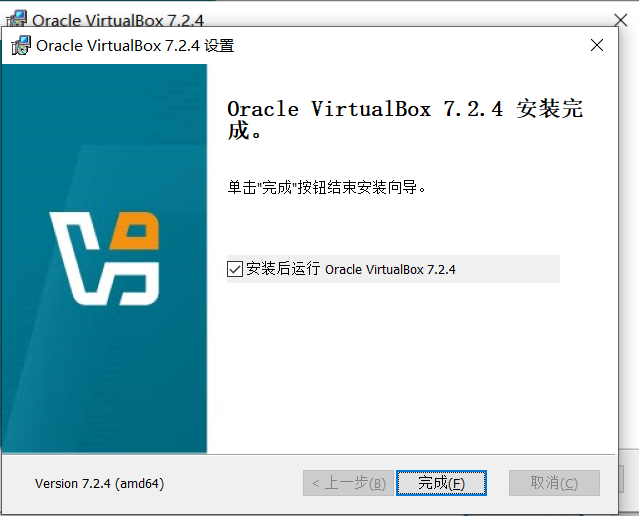Screen dimensions: 639x516
Task: Uncheck the 安装后运行 checkbox box
Action: (x=235, y=269)
